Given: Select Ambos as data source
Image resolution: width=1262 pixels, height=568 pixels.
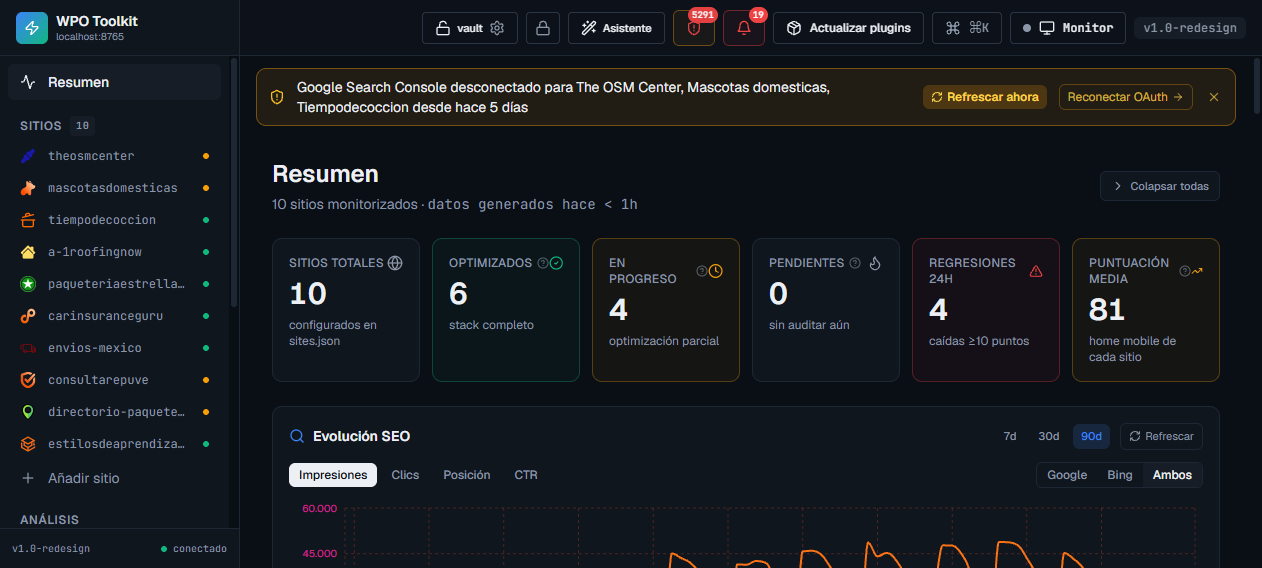Looking at the screenshot, I should [x=1172, y=475].
